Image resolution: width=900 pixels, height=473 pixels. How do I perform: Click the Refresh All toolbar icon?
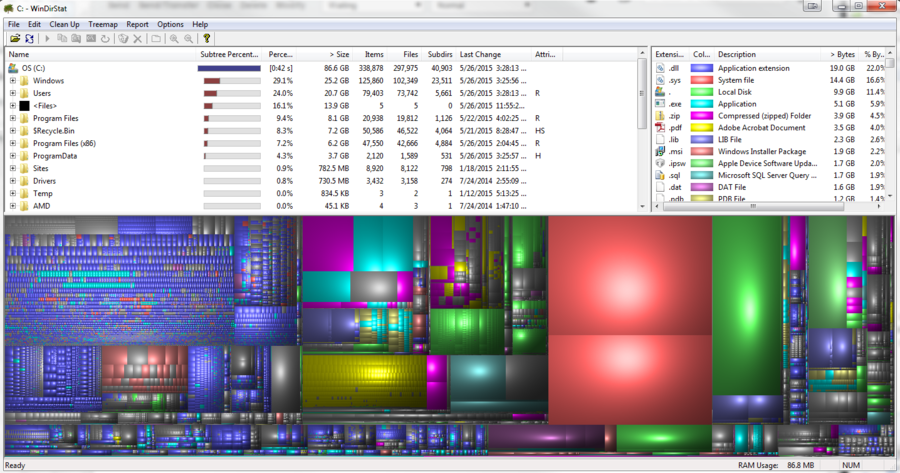(x=30, y=39)
